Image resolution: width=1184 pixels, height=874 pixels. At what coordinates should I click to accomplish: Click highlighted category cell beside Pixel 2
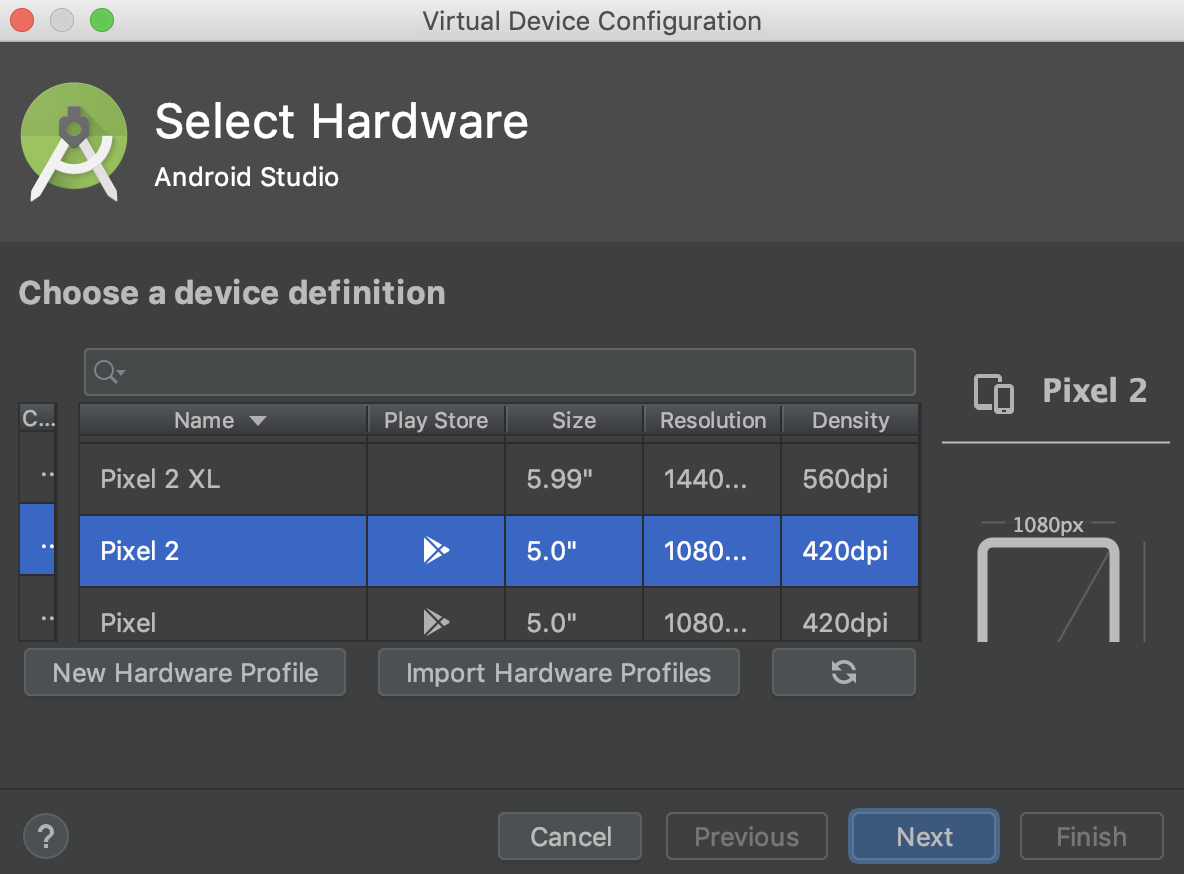point(37,539)
